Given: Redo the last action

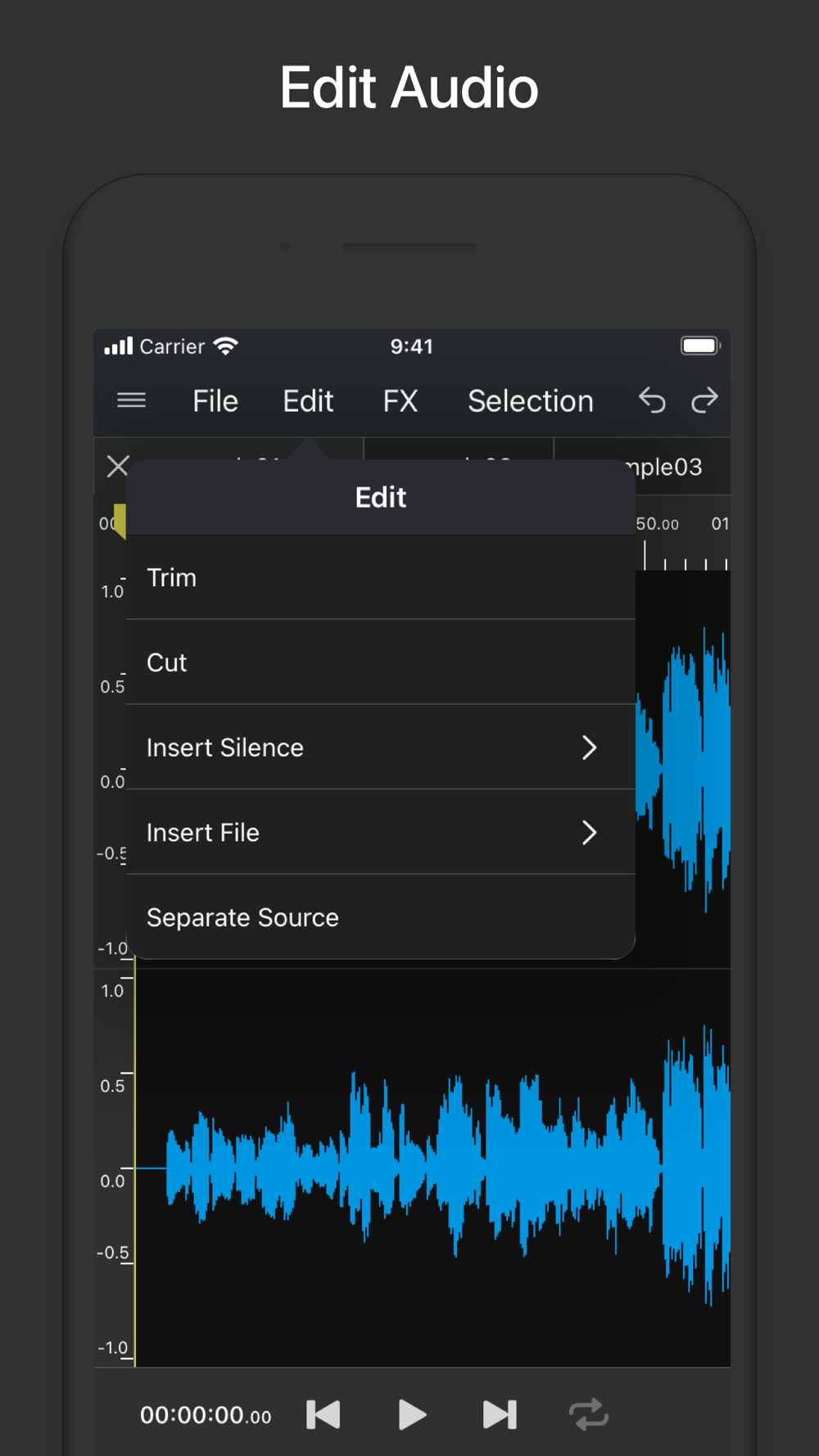Looking at the screenshot, I should (704, 400).
